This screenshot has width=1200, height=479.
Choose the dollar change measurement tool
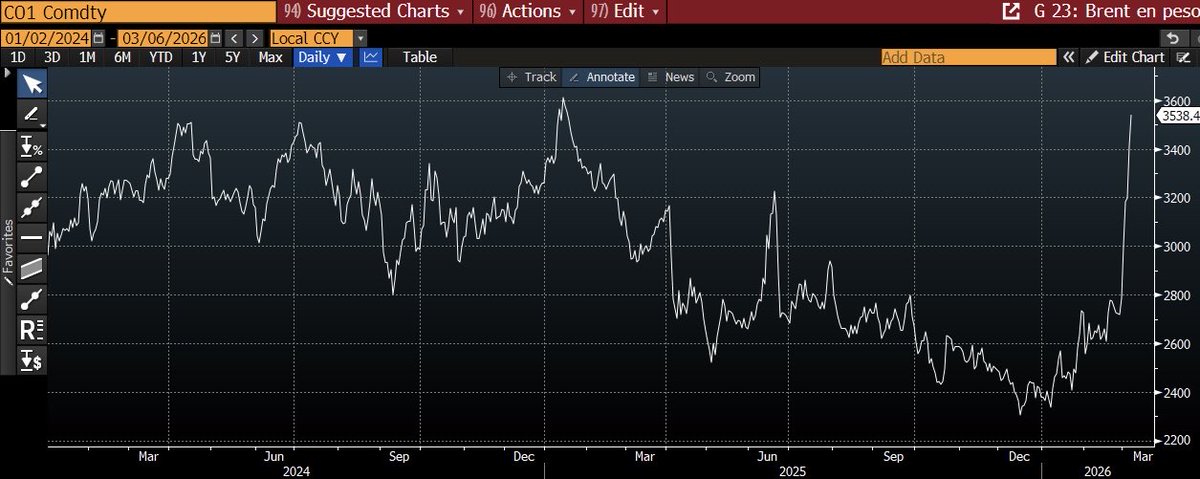tap(32, 359)
